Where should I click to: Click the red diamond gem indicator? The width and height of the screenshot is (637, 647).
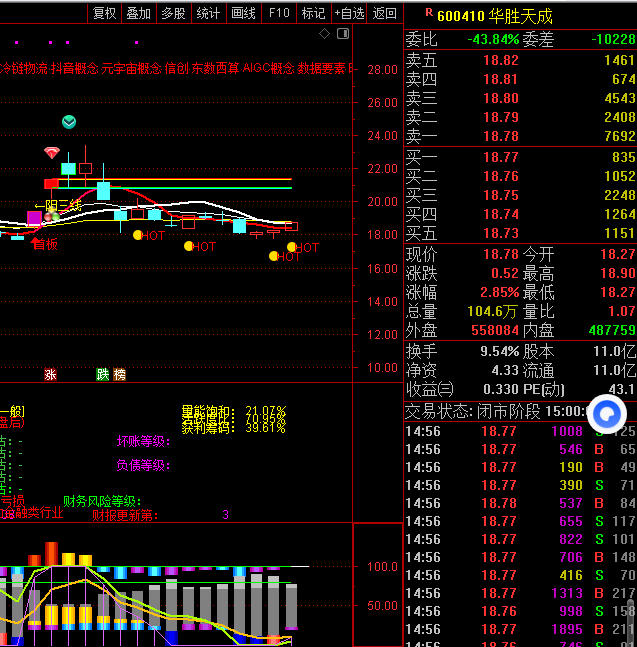click(x=52, y=153)
